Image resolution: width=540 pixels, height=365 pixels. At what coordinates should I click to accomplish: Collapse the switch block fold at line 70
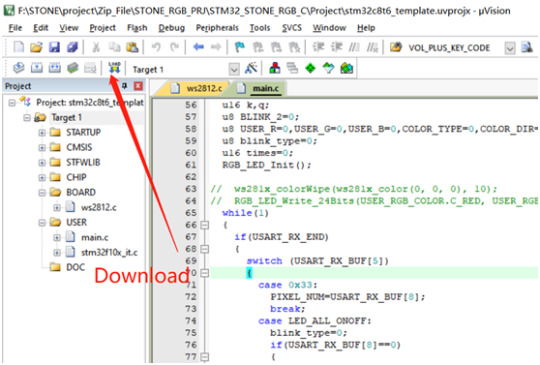(x=205, y=273)
